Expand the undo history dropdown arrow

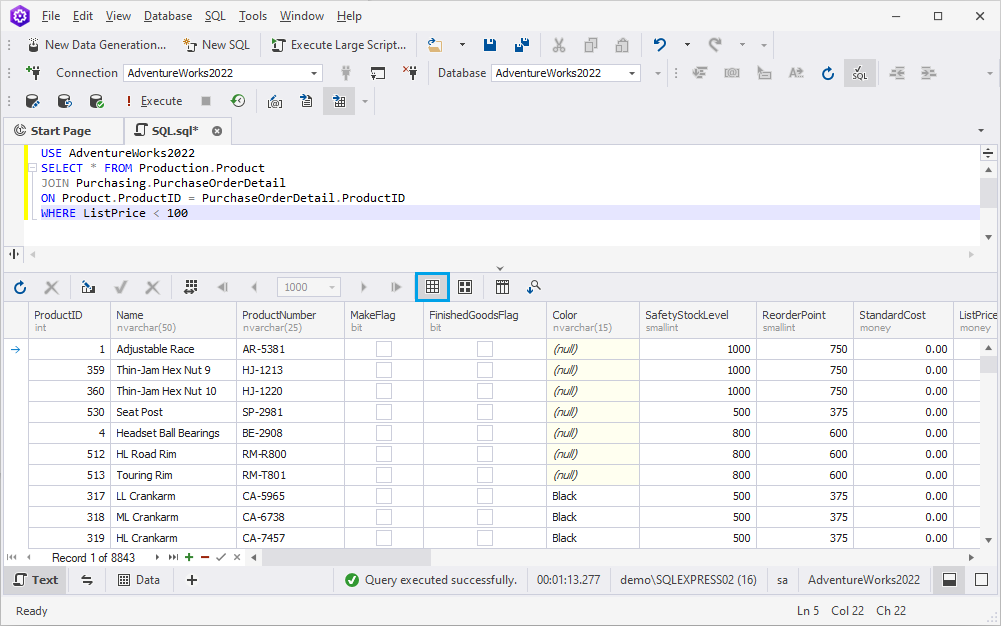click(687, 45)
